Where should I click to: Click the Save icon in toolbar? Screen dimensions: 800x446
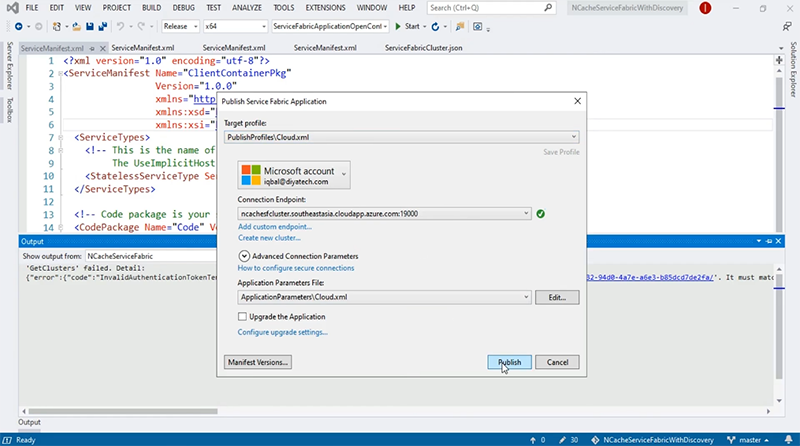[x=90, y=27]
